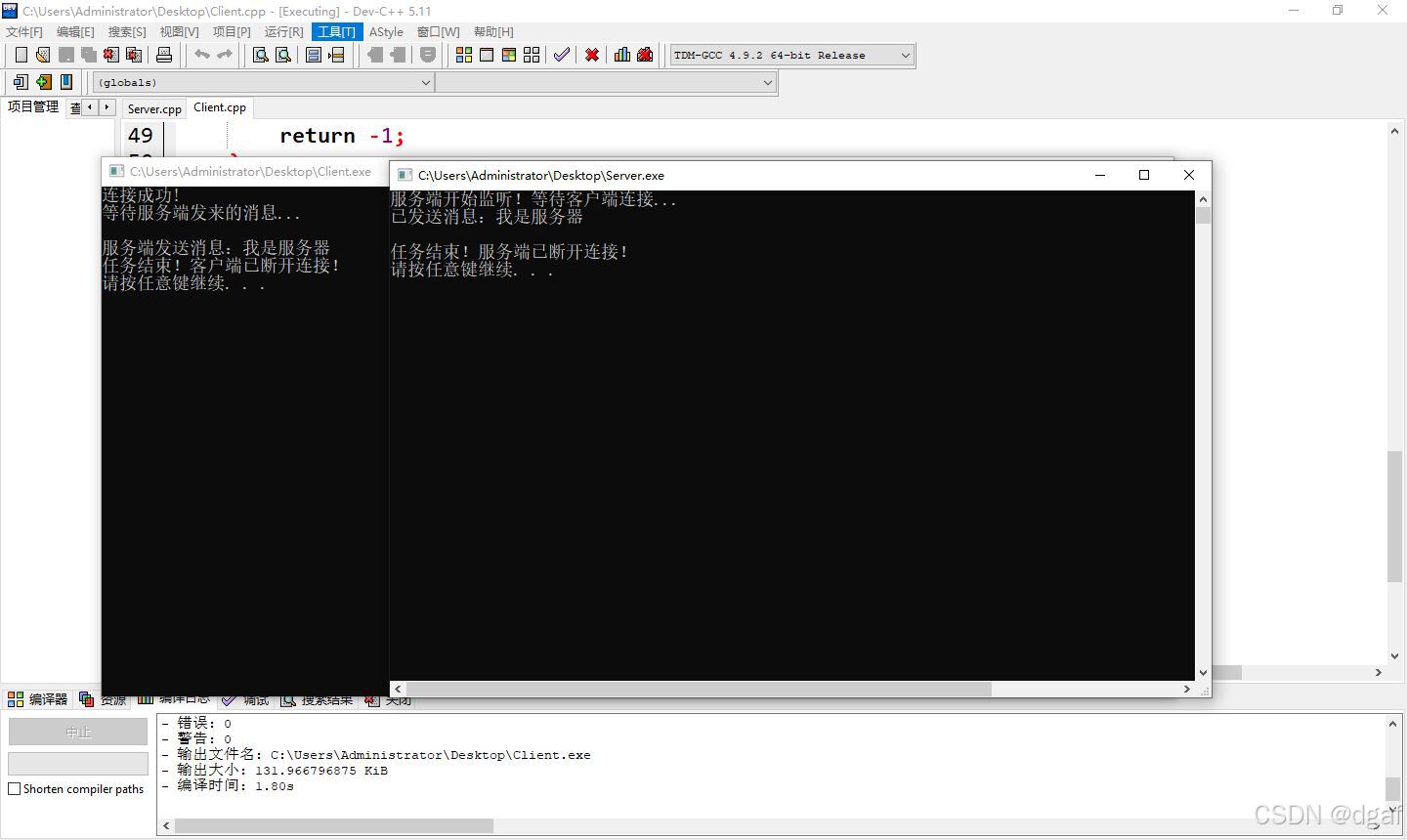
Task: Open the 文件[F] menu
Action: pyautogui.click(x=24, y=32)
